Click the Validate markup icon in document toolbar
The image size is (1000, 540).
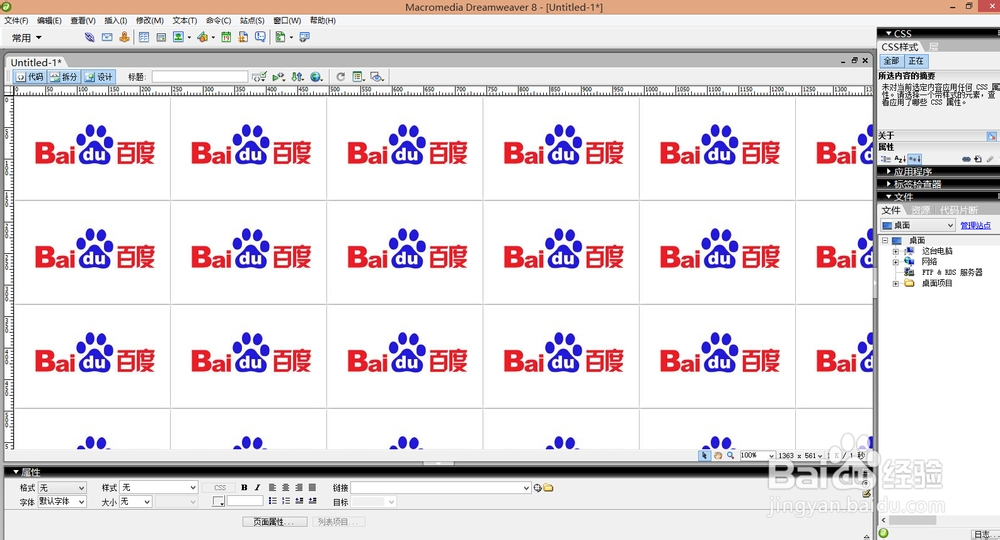click(x=279, y=77)
